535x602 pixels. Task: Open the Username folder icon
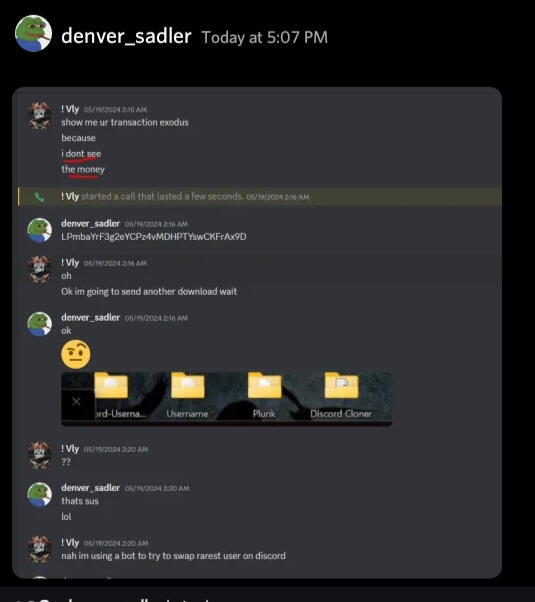pyautogui.click(x=187, y=385)
